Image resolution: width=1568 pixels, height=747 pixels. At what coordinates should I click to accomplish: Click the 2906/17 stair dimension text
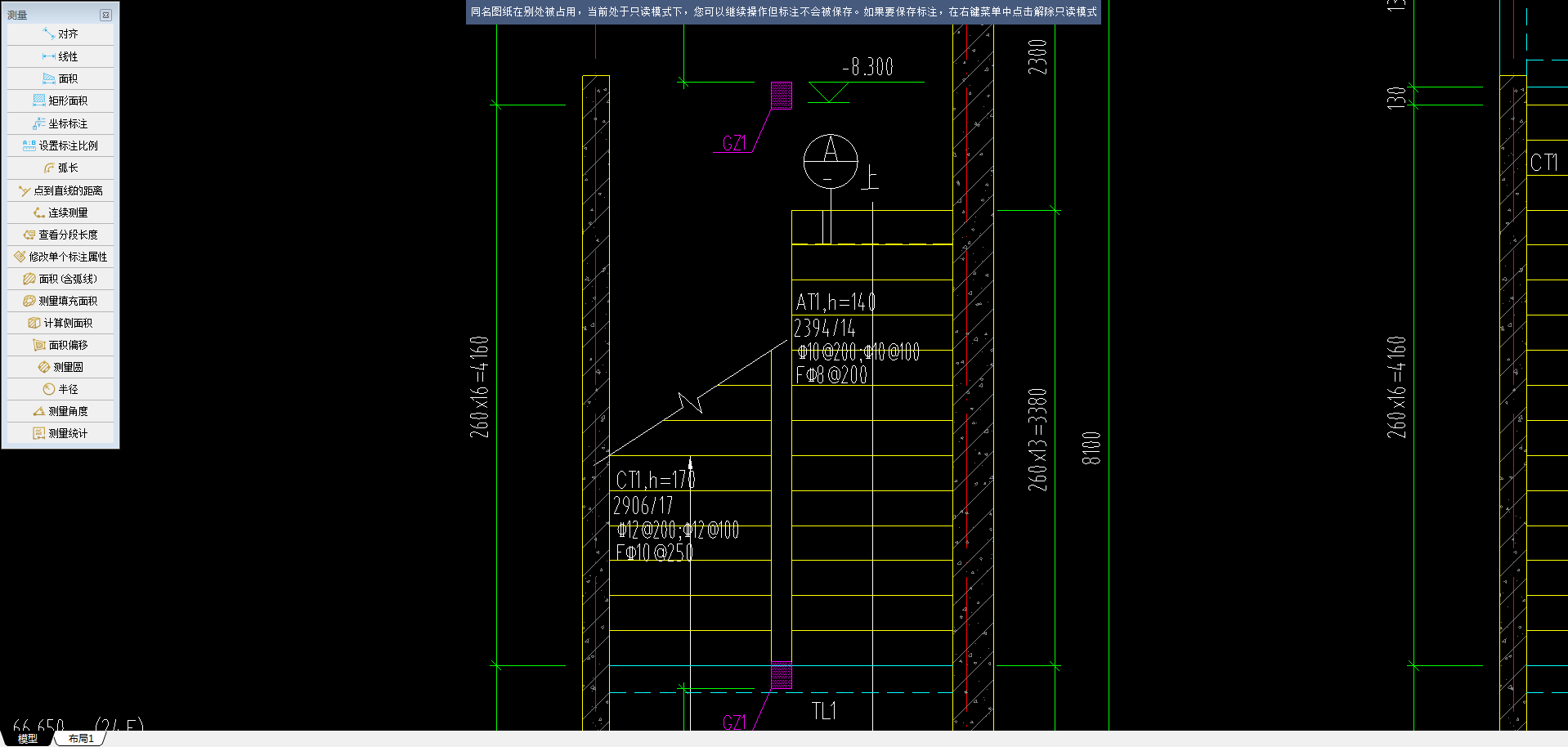(643, 506)
